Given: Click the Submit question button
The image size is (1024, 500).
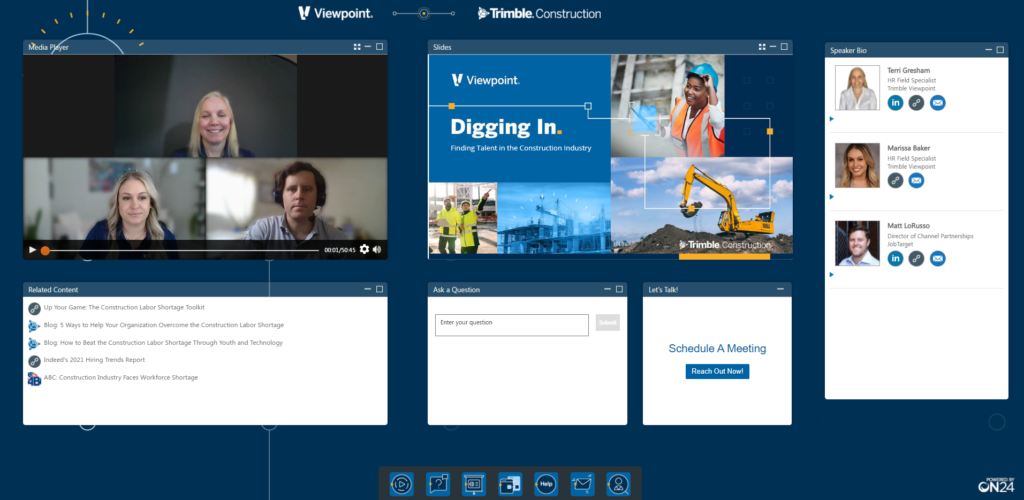Looking at the screenshot, I should click(607, 322).
